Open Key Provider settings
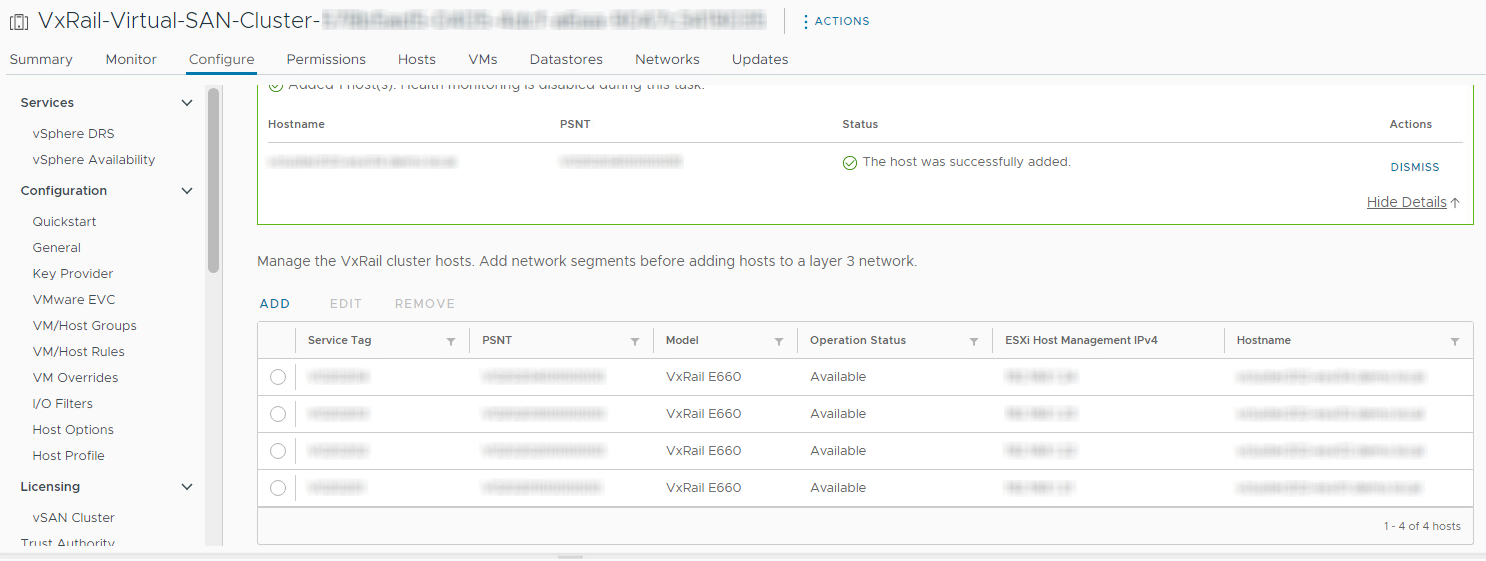Image resolution: width=1486 pixels, height=561 pixels. pos(73,274)
